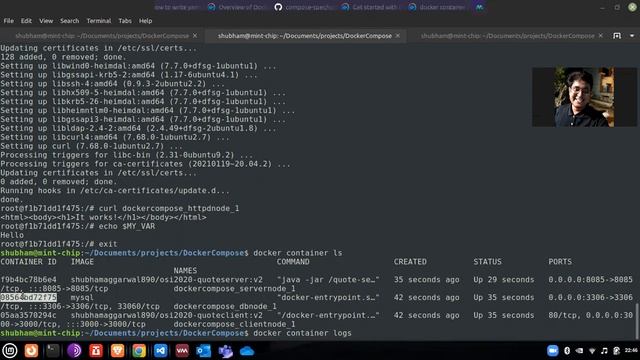Viewport: 640px width, 360px height.
Task: Click the CREATED column header
Action: (x=410, y=262)
